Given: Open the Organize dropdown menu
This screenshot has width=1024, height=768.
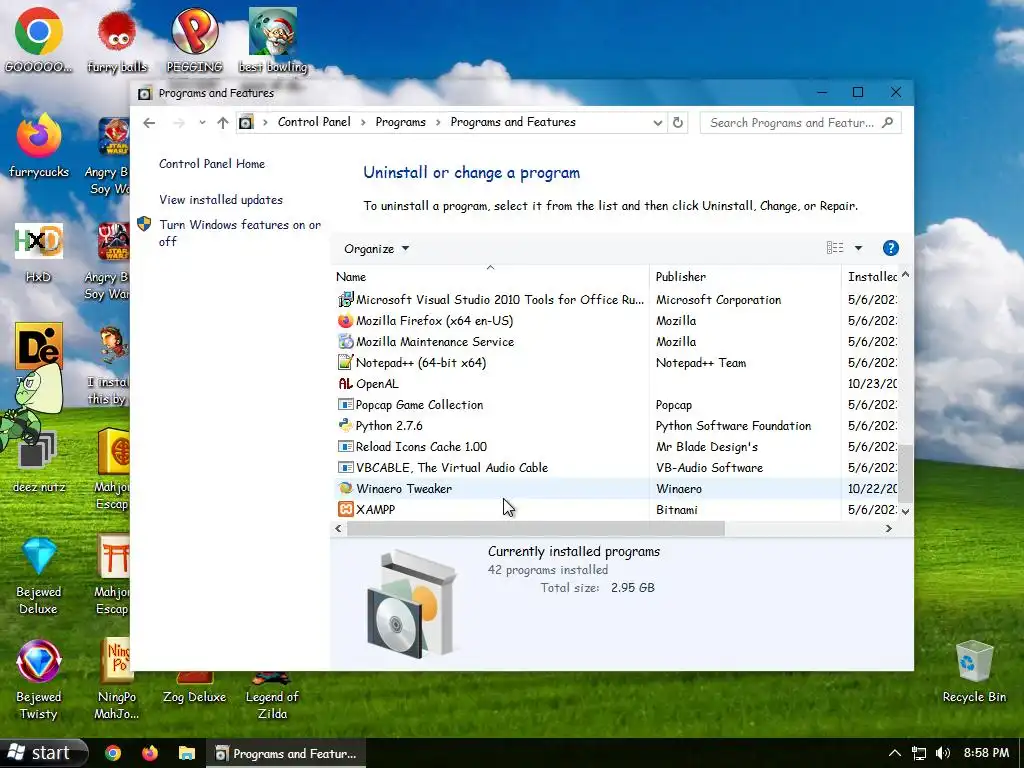Looking at the screenshot, I should (x=376, y=249).
